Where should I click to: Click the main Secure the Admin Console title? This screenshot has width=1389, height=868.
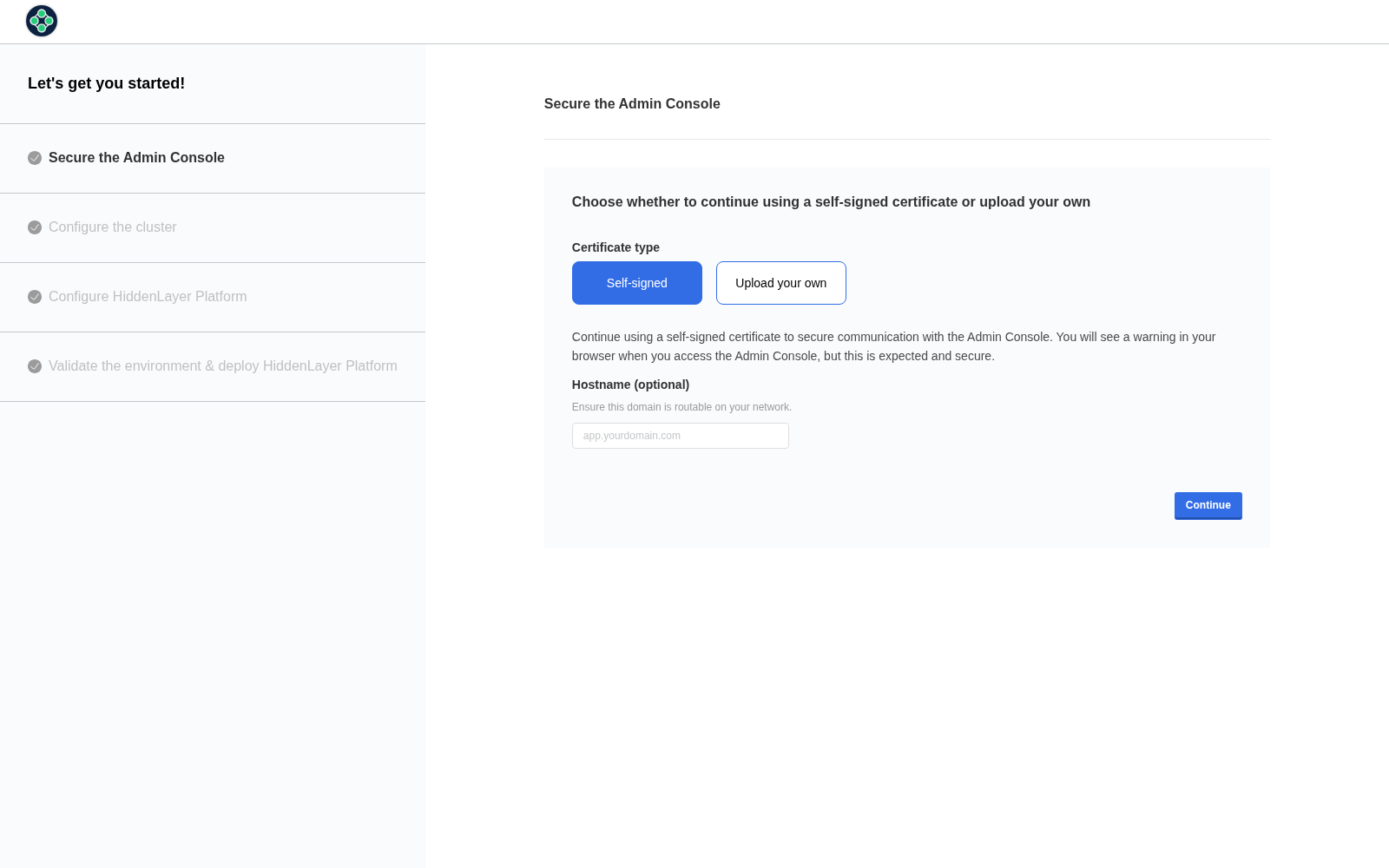tap(632, 103)
